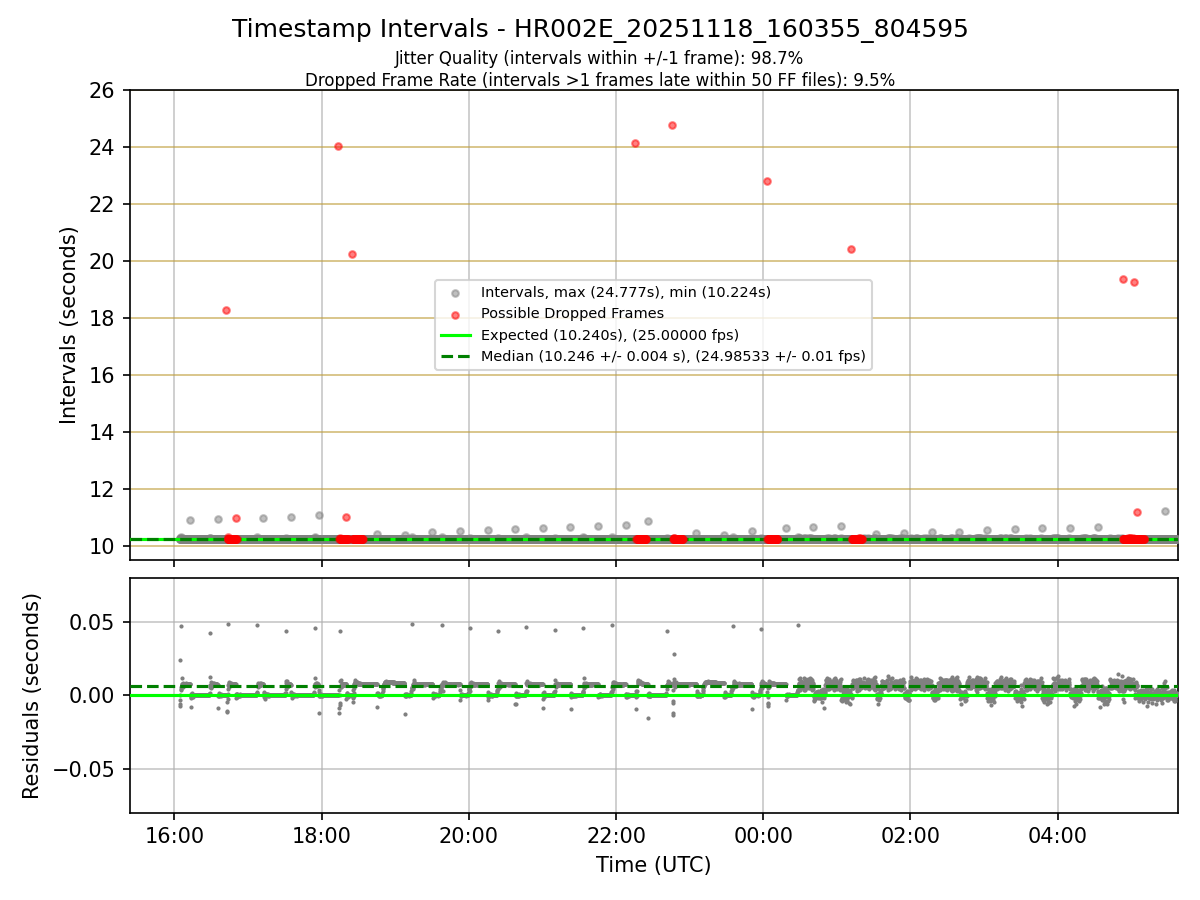Click the '18:00' x-axis tick label
The width and height of the screenshot is (1200, 900).
tap(322, 836)
